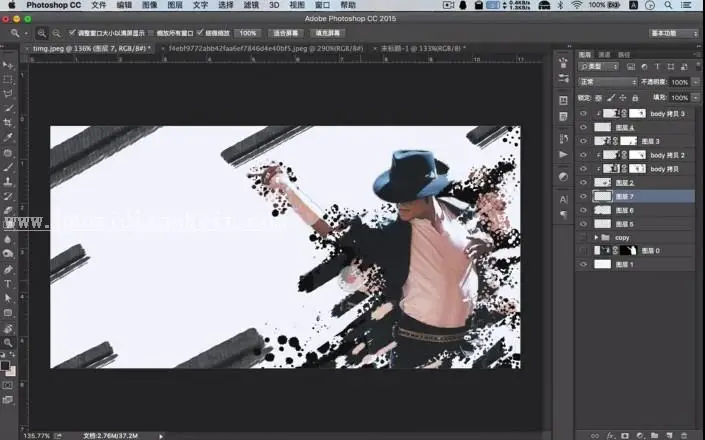
Task: Open 图像 menu
Action: (150, 5)
